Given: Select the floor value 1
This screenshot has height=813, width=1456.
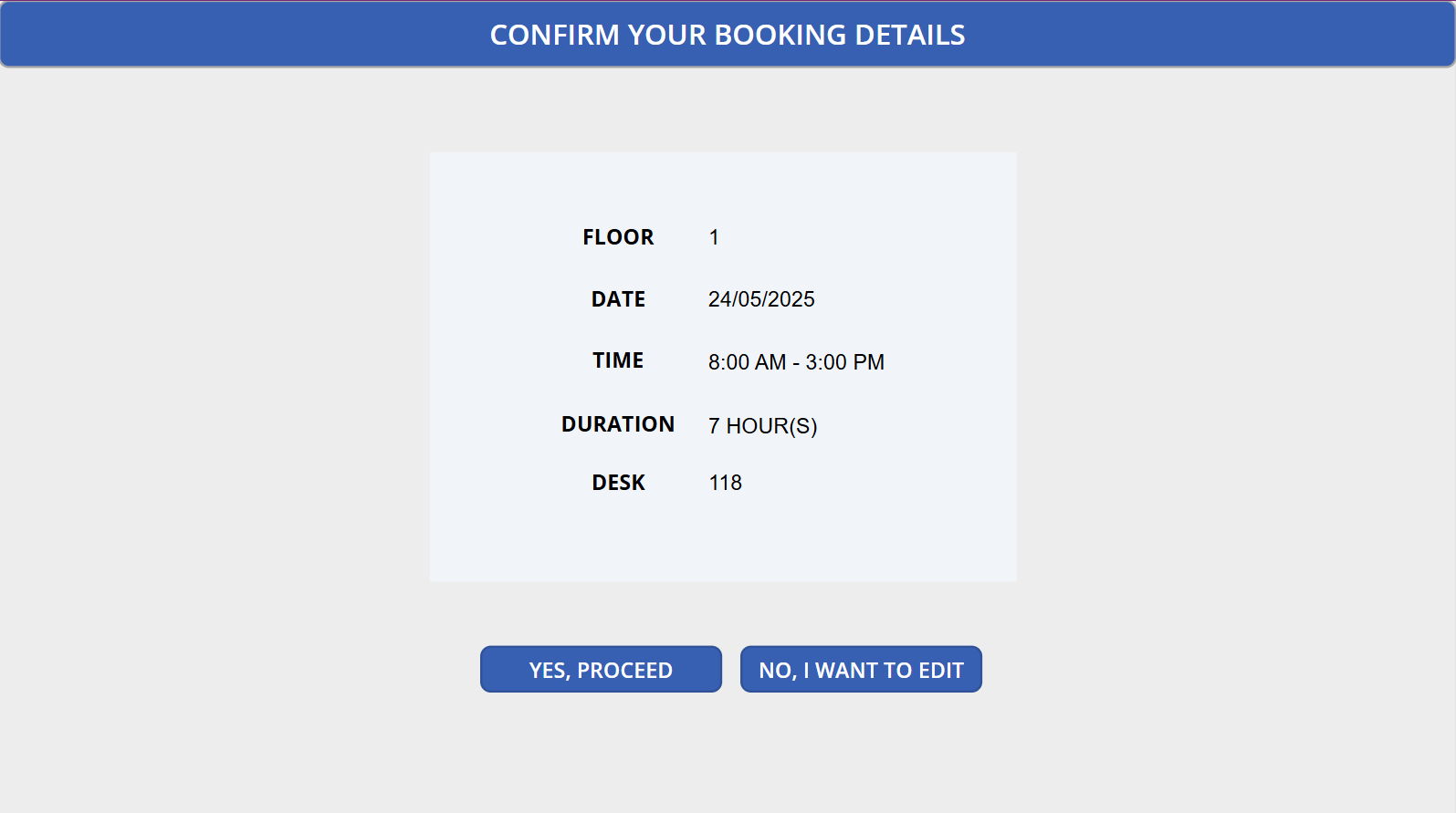Looking at the screenshot, I should click(x=714, y=237).
